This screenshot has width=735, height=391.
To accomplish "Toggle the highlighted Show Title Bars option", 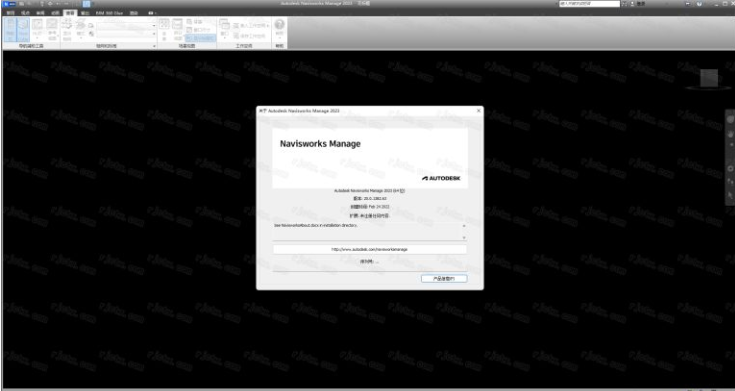I will click(x=201, y=38).
